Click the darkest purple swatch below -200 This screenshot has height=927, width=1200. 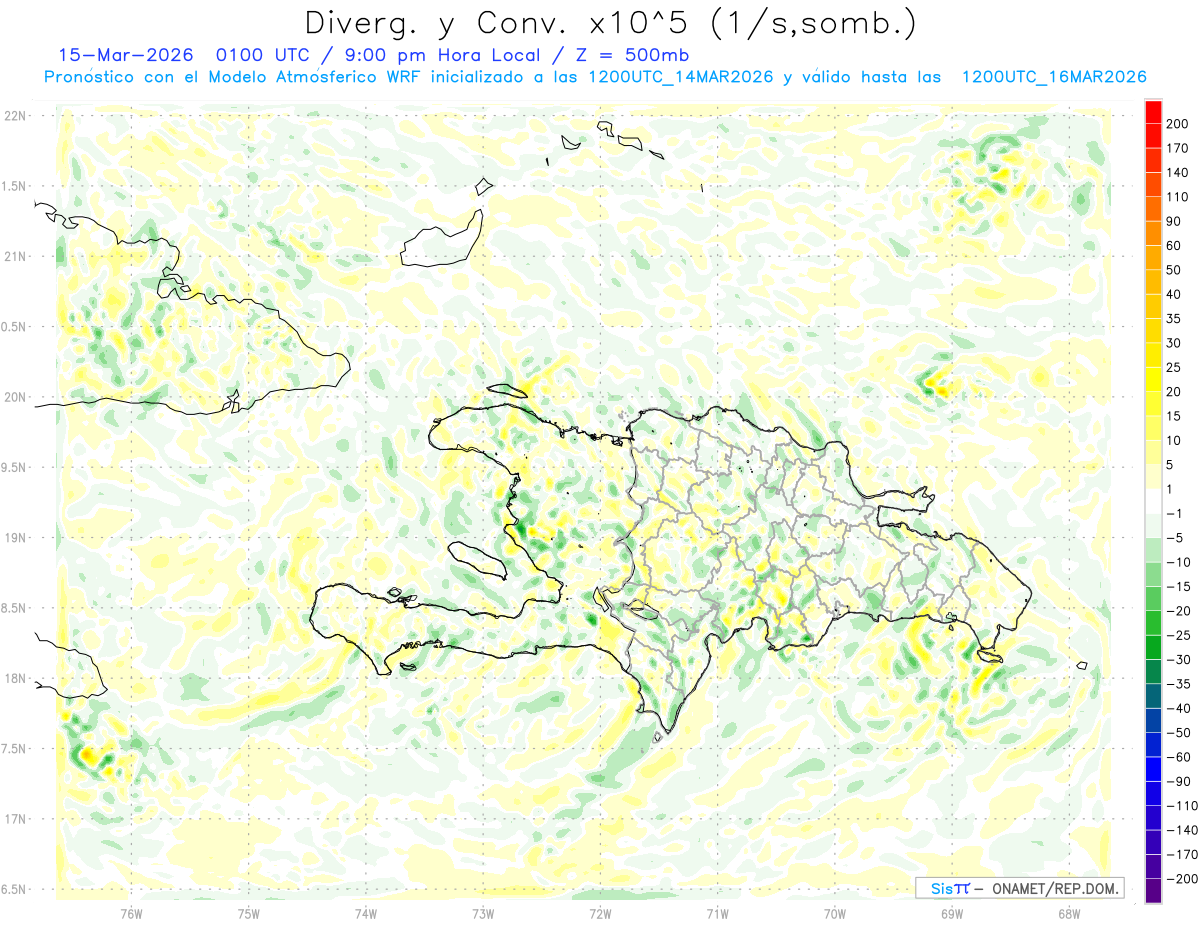pyautogui.click(x=1153, y=891)
